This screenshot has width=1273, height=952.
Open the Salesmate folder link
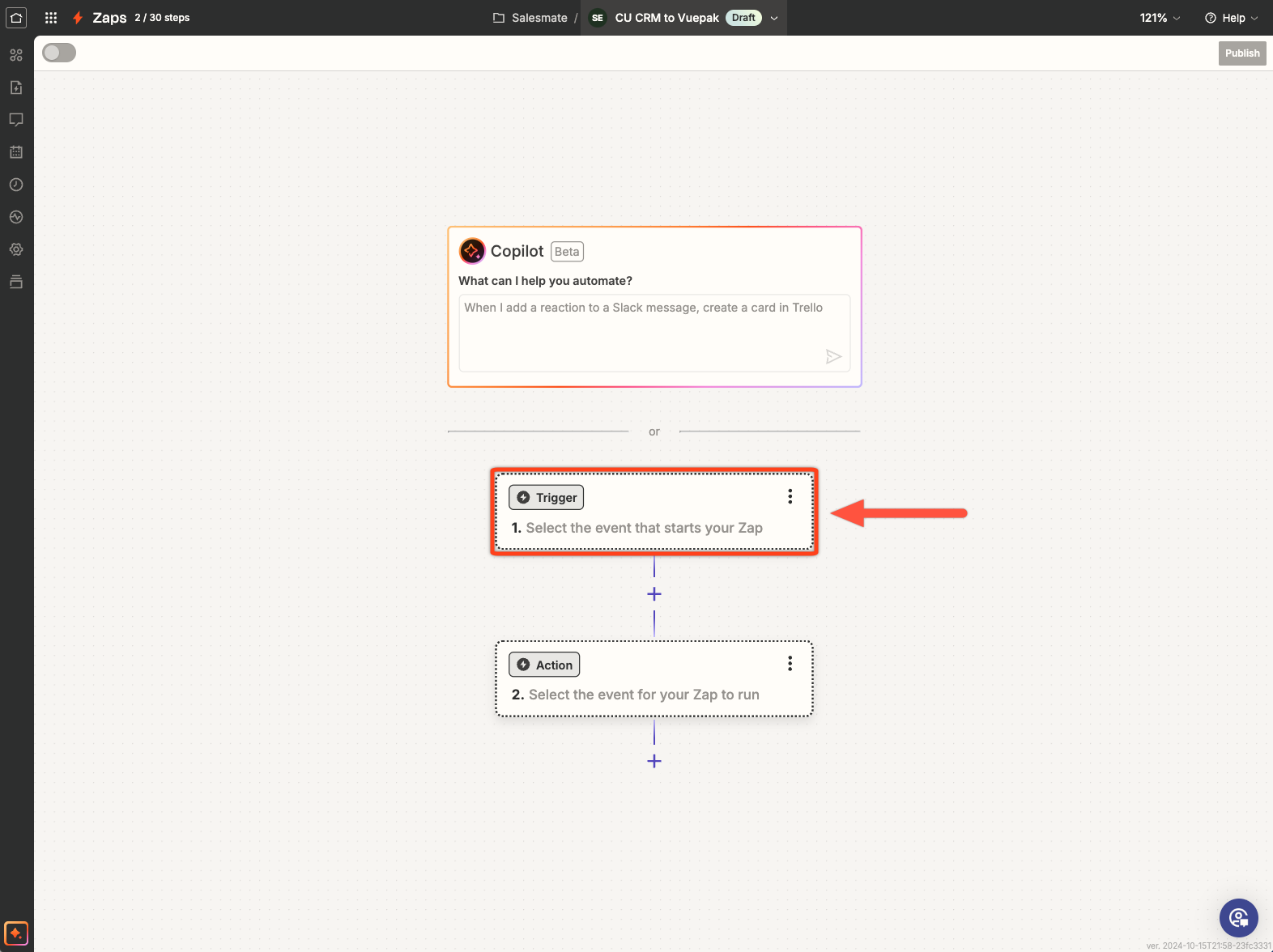point(530,18)
